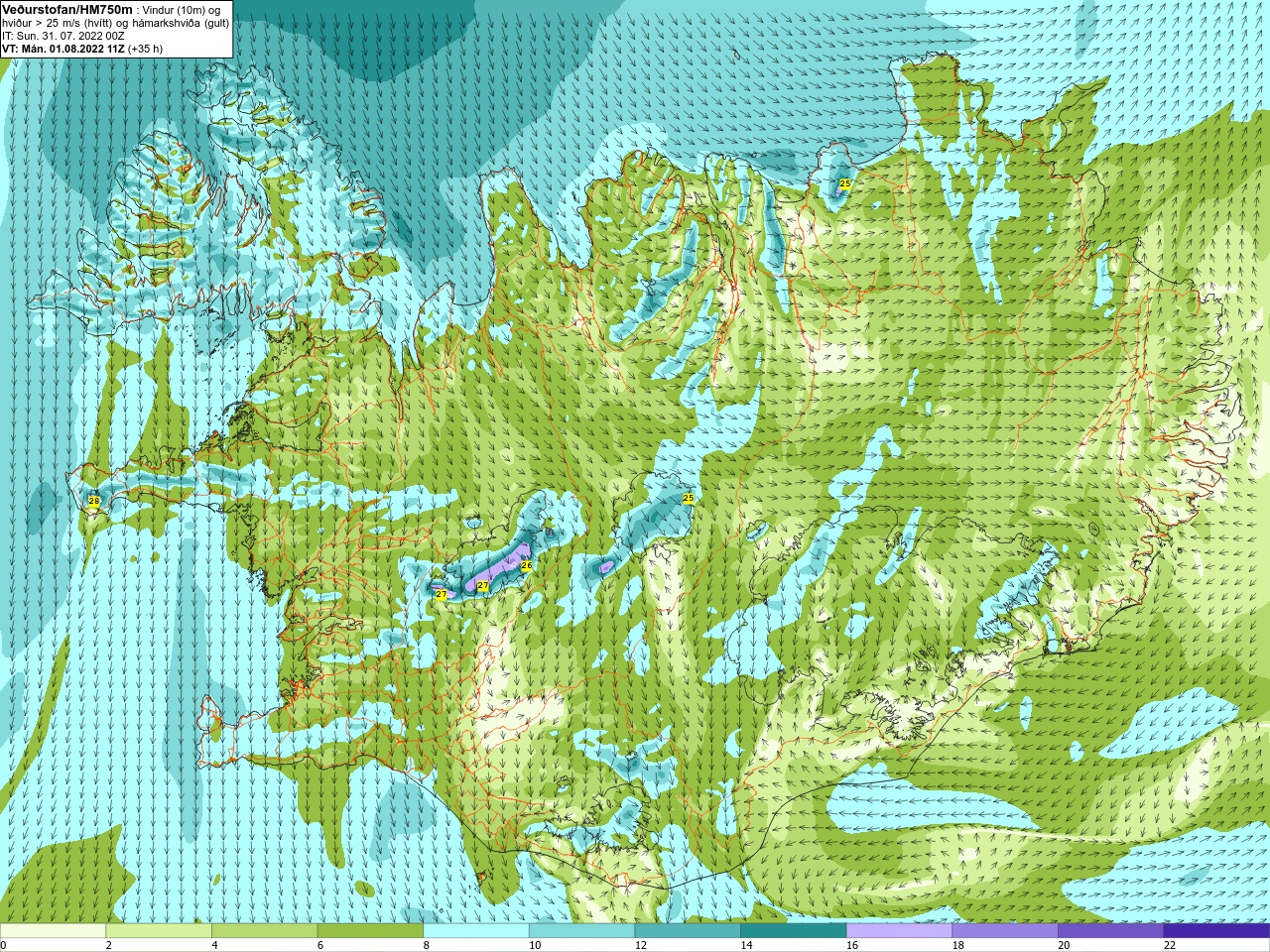
Task: Pick the lavender 16–18 m/s legend swatch
Action: [899, 930]
